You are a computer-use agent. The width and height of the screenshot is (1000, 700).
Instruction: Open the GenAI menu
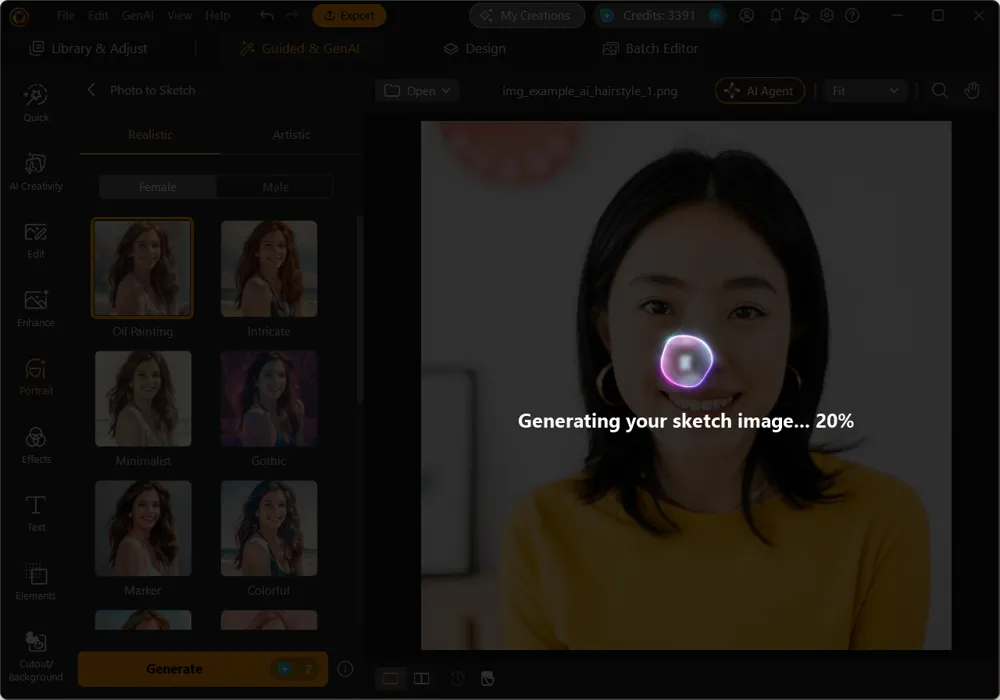coord(138,15)
